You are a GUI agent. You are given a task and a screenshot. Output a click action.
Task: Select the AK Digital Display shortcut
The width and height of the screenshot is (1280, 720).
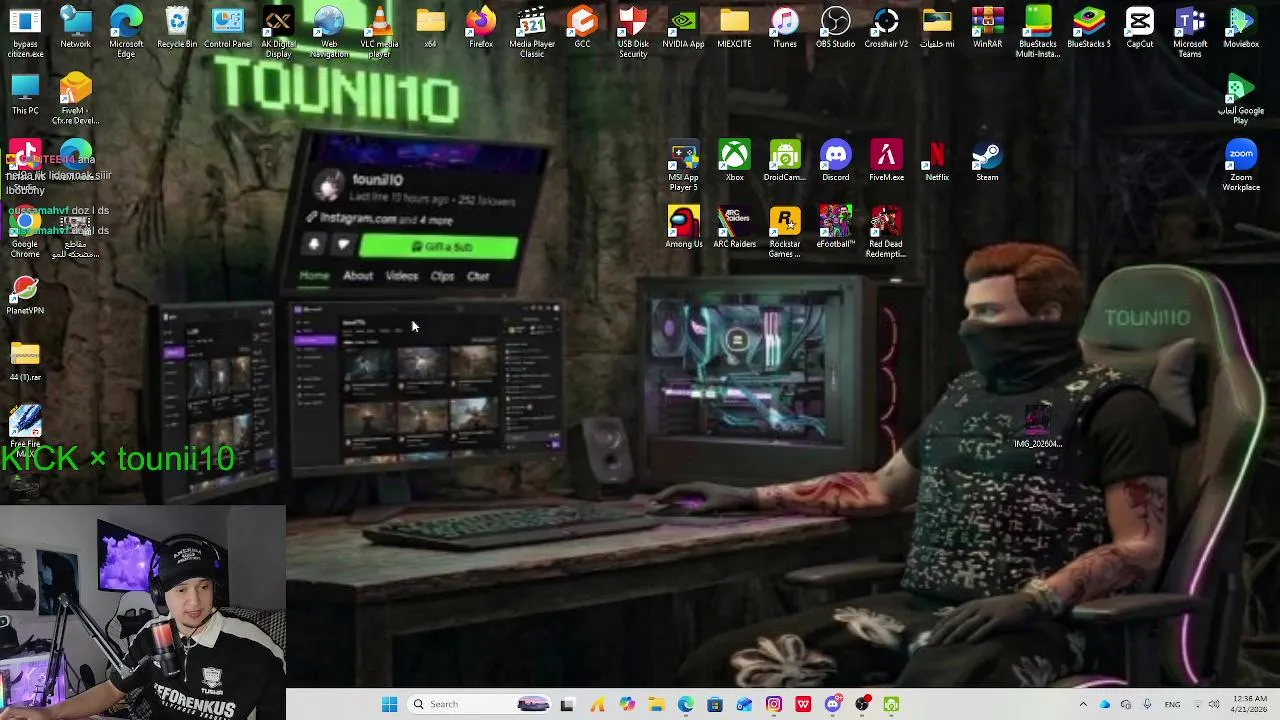coord(278,32)
